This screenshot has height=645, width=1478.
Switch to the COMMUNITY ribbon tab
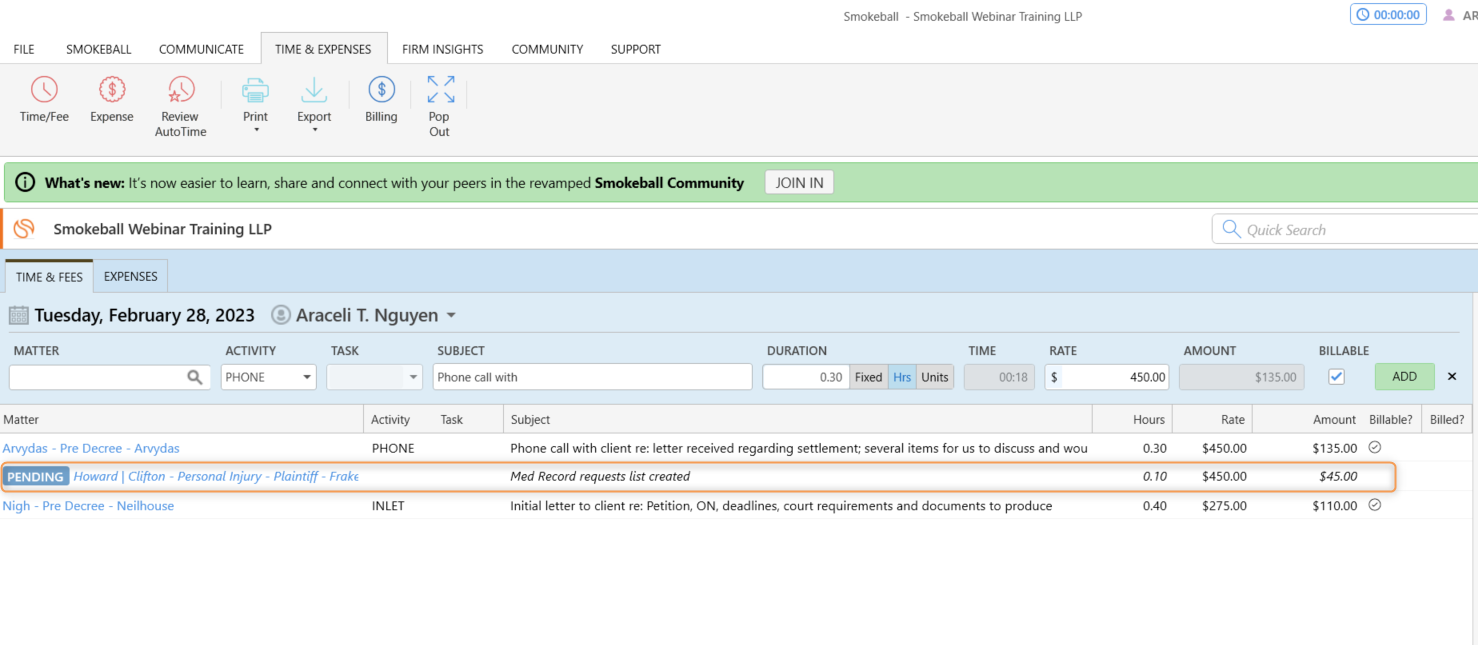pos(547,49)
